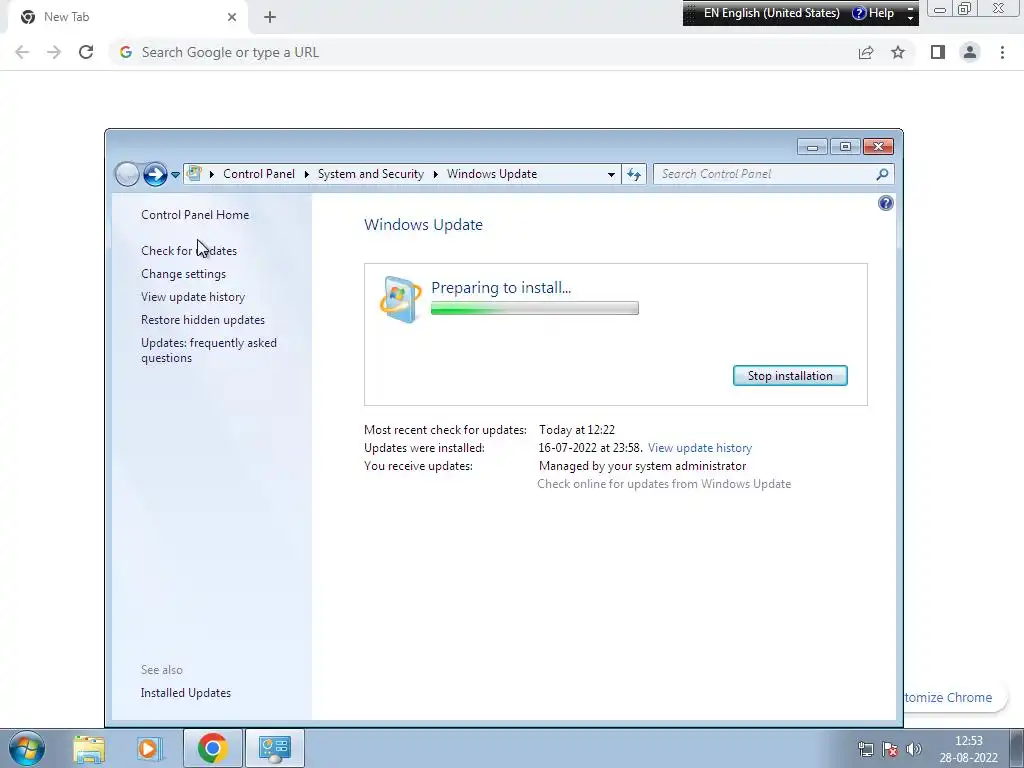Viewport: 1024px width, 768px height.
Task: Click the Windows Update page heading
Action: tap(423, 225)
